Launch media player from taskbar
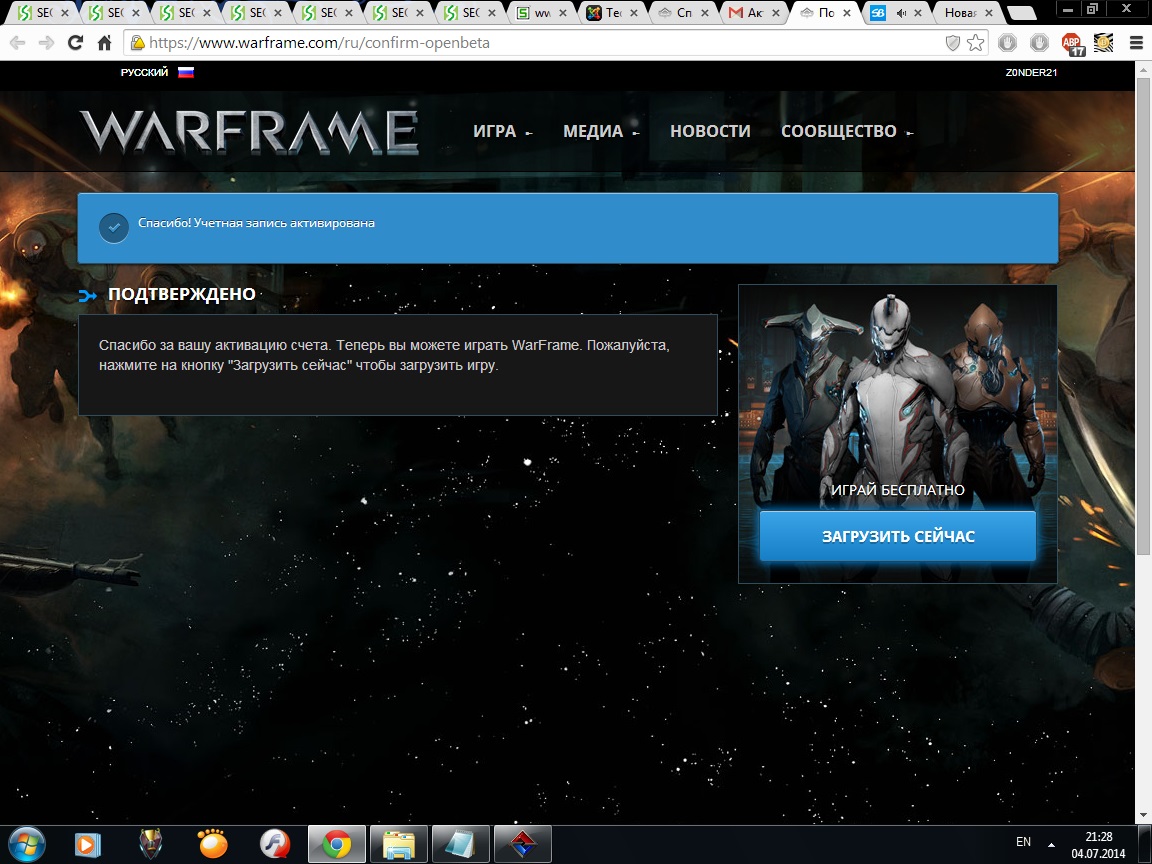 87,845
